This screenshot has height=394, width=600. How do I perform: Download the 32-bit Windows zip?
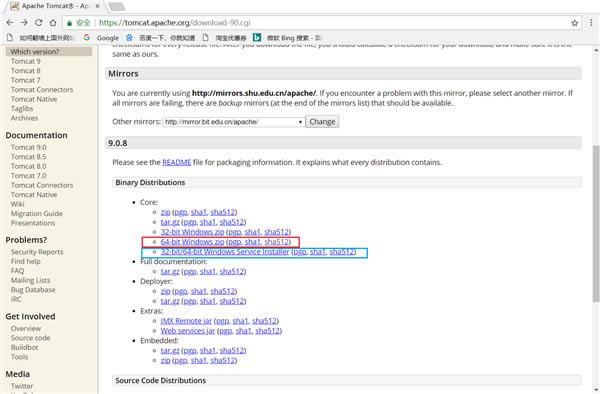click(192, 232)
